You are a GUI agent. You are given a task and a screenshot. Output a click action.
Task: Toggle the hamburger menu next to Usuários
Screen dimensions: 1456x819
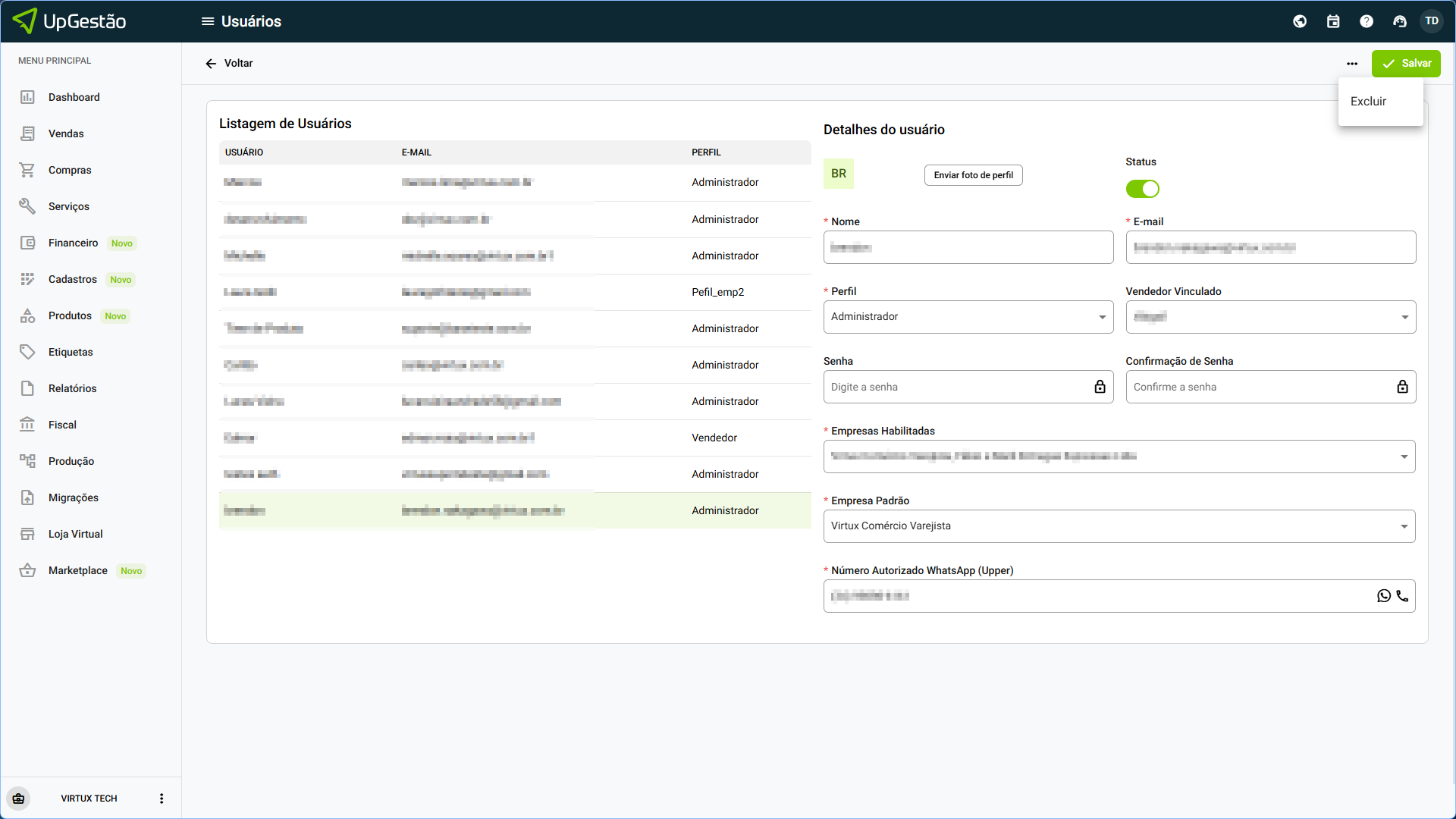[x=207, y=21]
